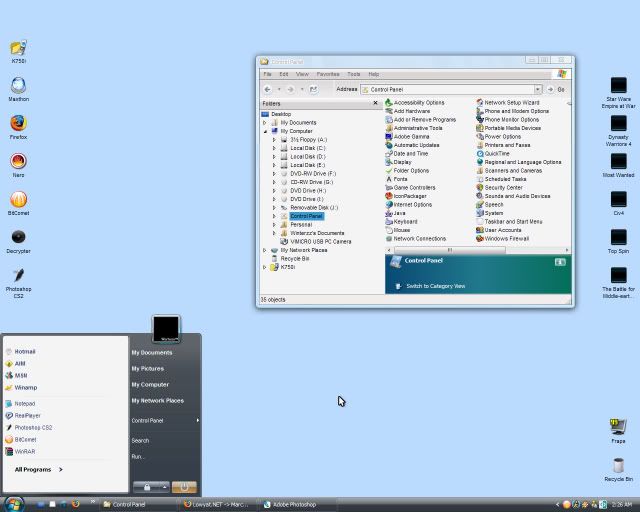Open the Tools menu
This screenshot has height=512, width=640.
353,74
